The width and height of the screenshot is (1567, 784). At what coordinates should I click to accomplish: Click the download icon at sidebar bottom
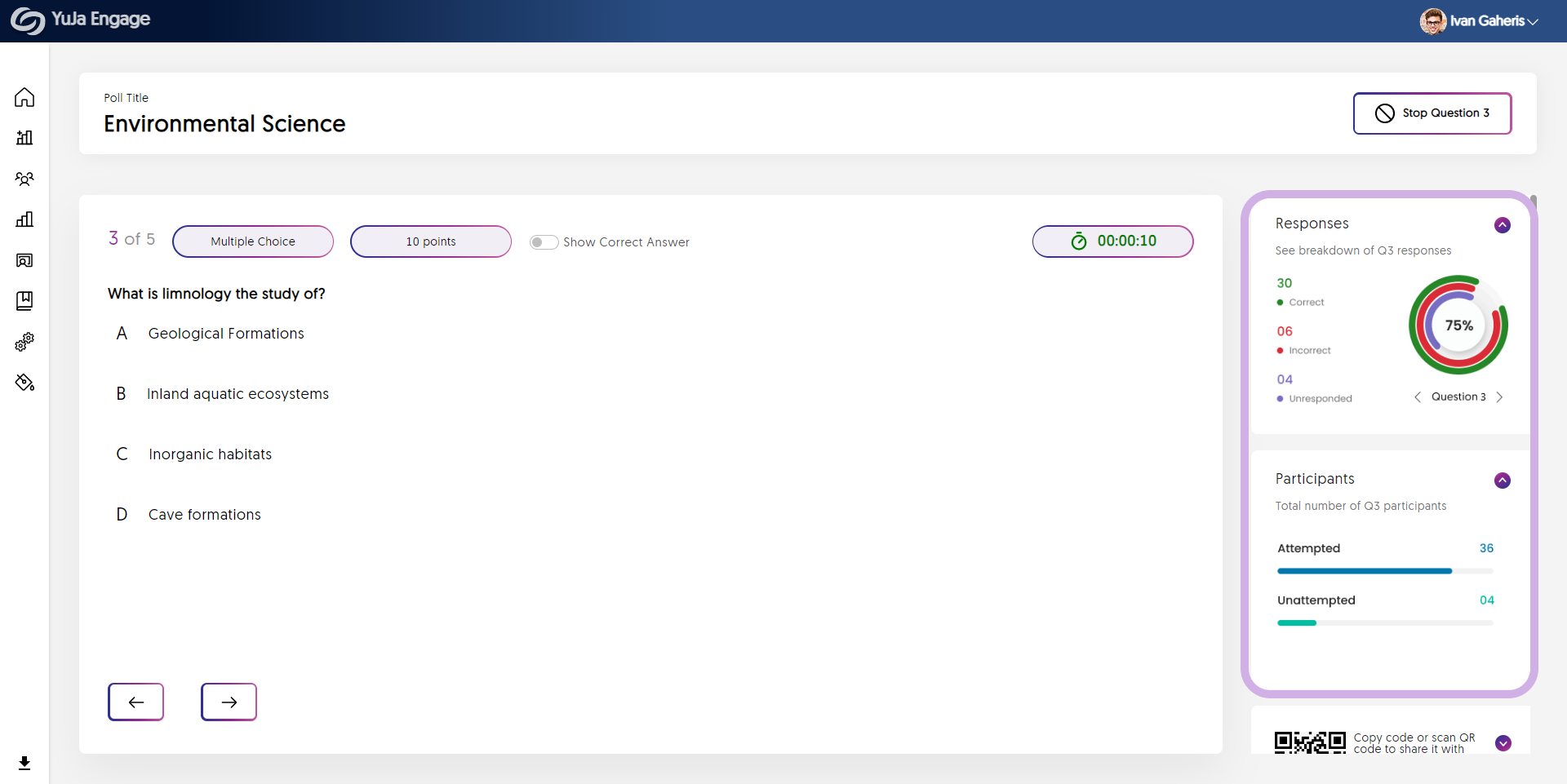click(x=24, y=763)
